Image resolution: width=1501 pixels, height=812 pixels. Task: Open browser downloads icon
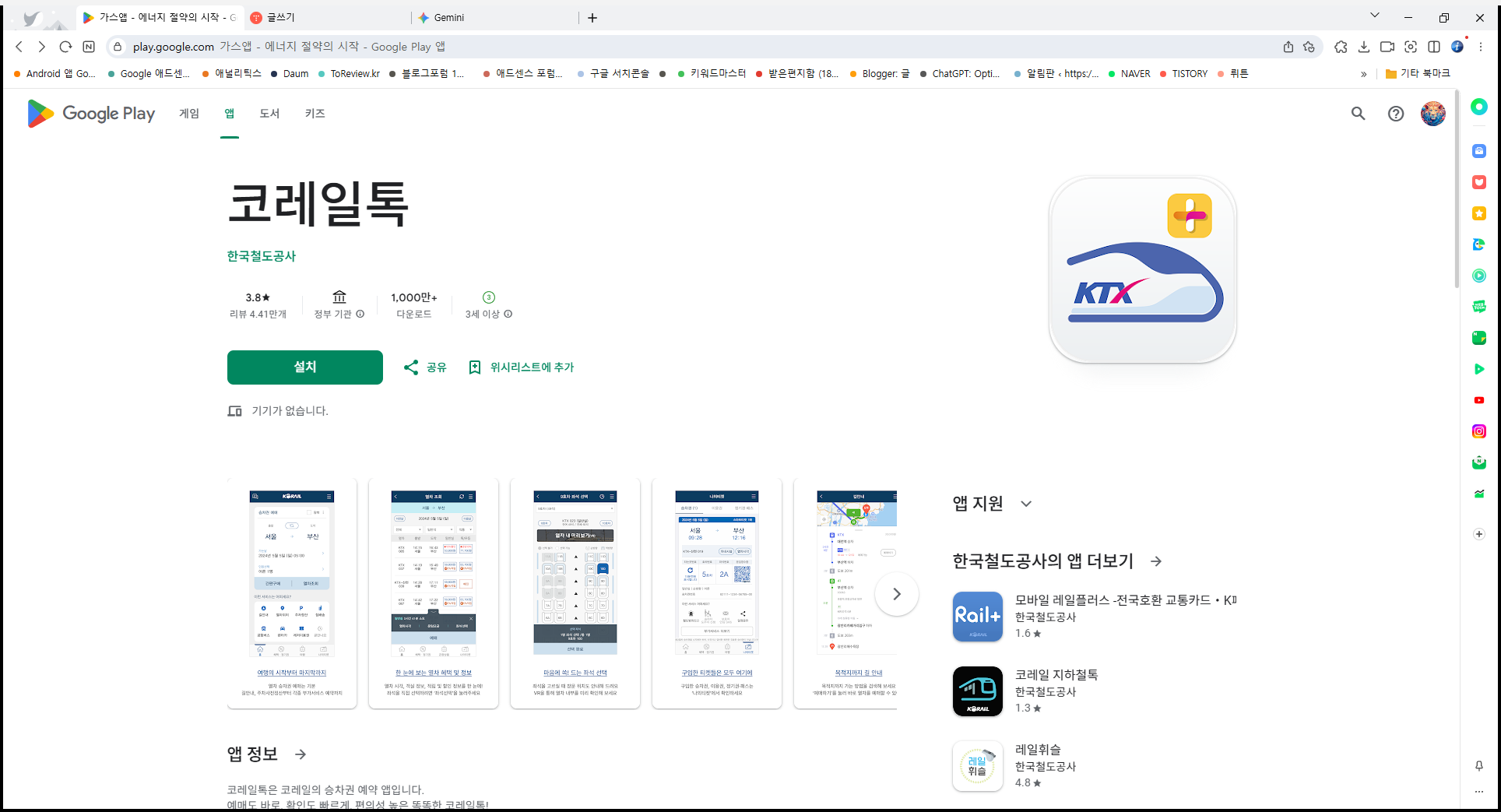1364,47
